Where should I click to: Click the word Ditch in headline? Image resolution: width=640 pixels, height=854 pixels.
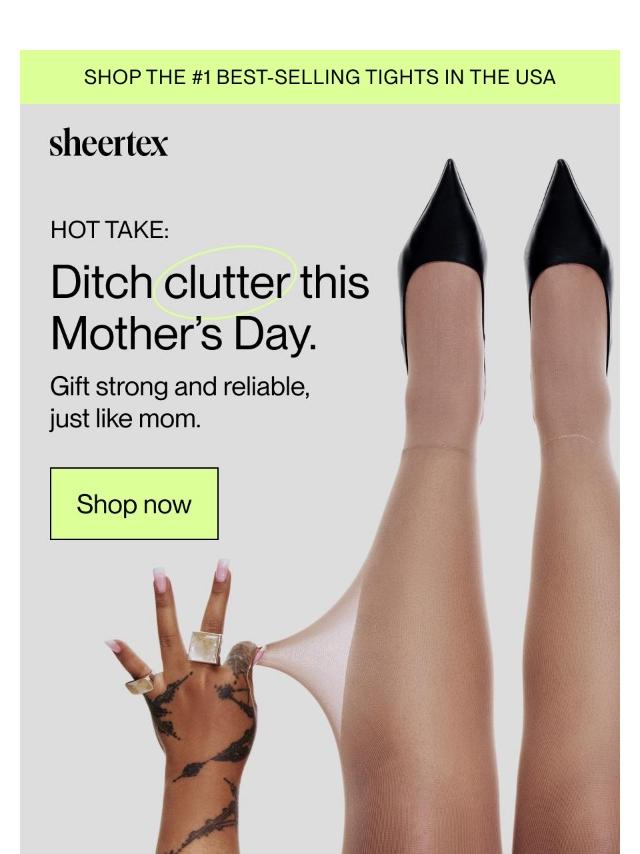pyautogui.click(x=101, y=282)
